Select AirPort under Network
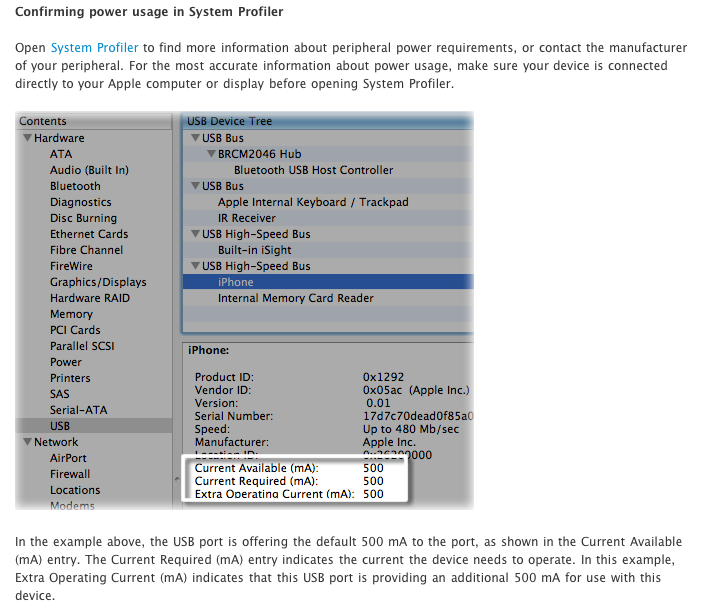The width and height of the screenshot is (721, 608). [68, 458]
